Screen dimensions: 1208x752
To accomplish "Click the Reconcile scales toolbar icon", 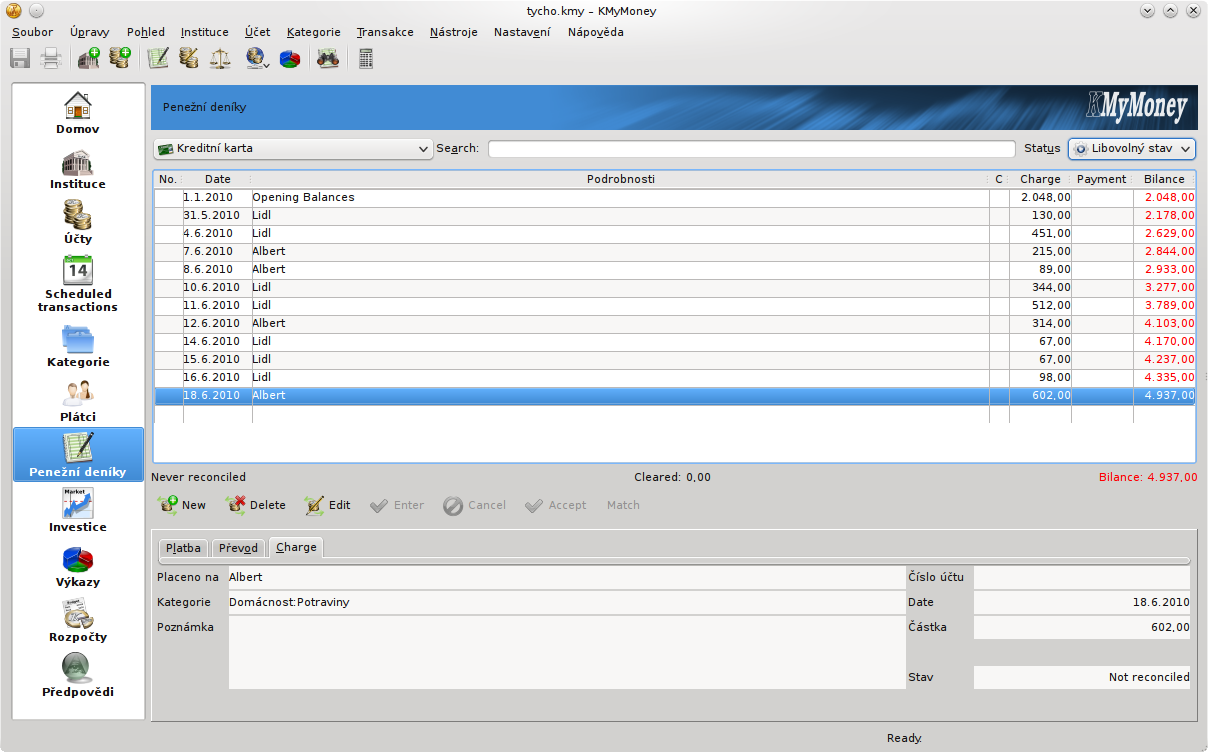I will click(220, 59).
